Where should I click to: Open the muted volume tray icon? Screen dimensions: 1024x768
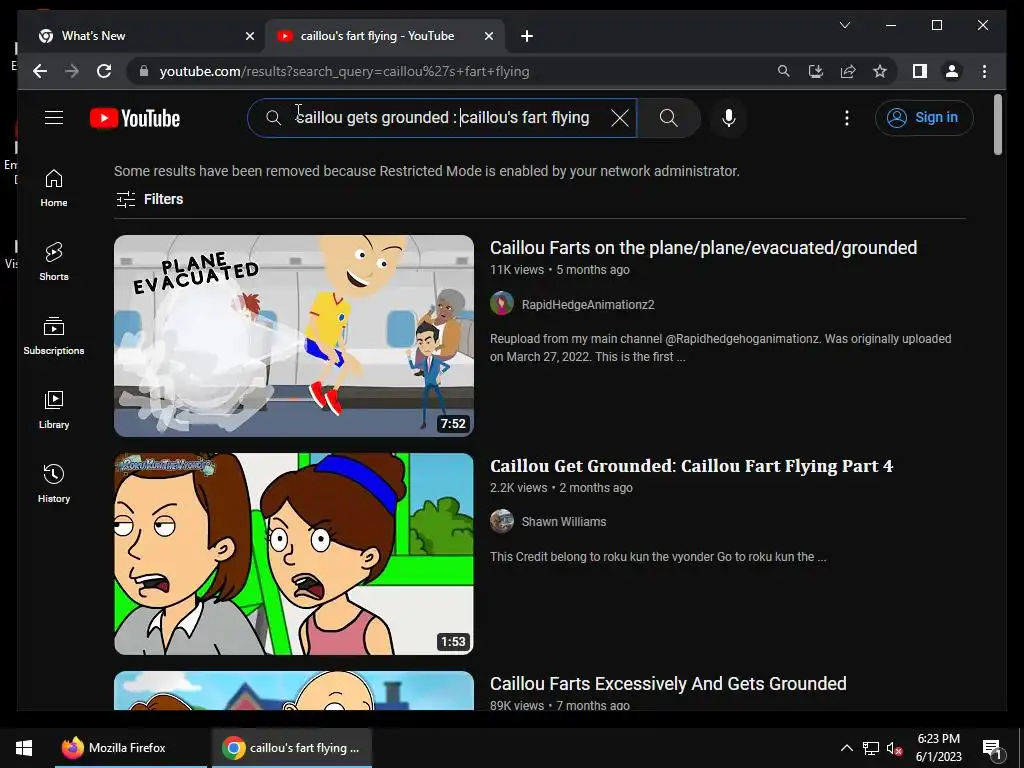(894, 748)
